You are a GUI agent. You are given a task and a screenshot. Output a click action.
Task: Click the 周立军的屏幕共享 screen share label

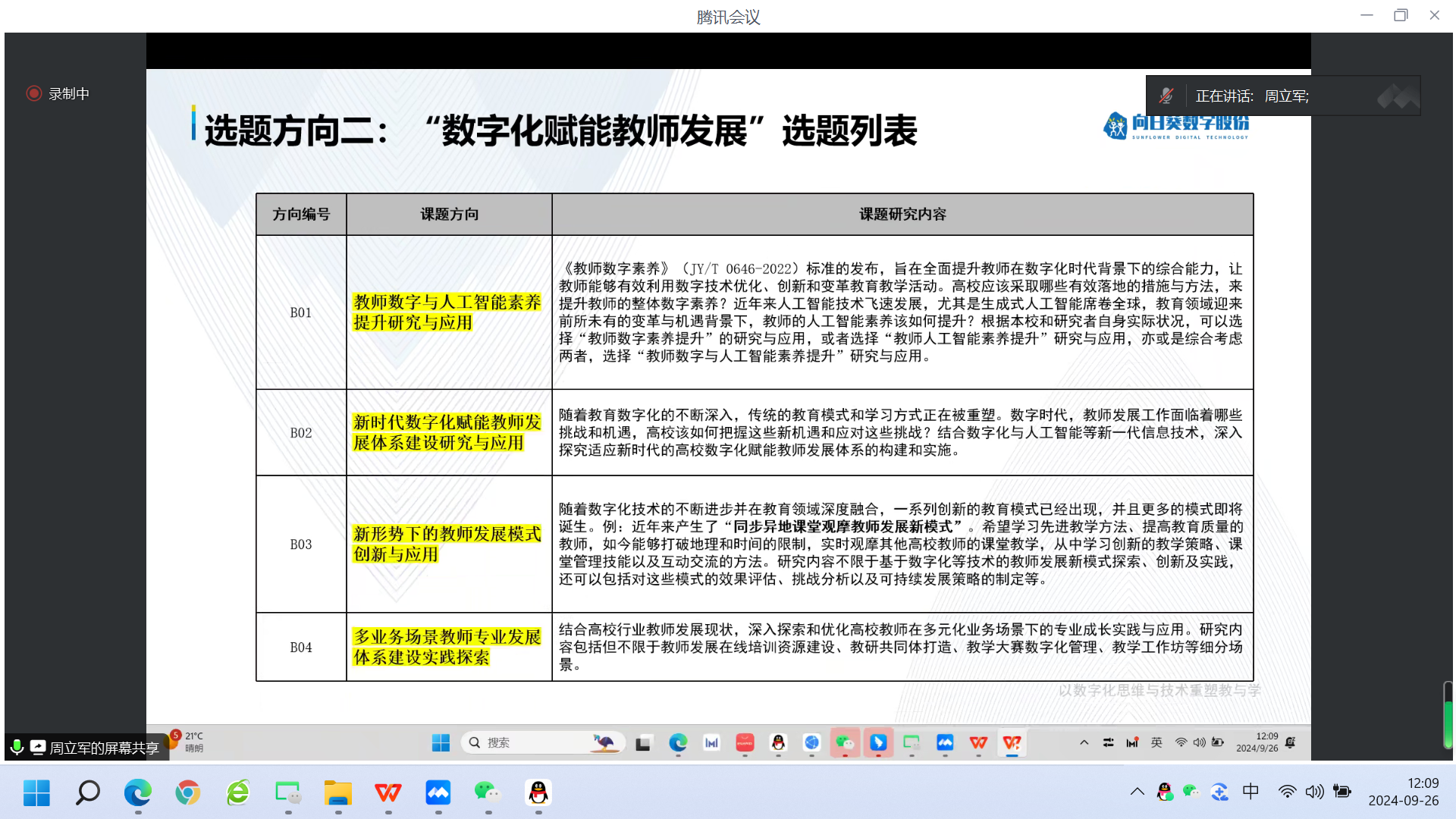point(104,748)
